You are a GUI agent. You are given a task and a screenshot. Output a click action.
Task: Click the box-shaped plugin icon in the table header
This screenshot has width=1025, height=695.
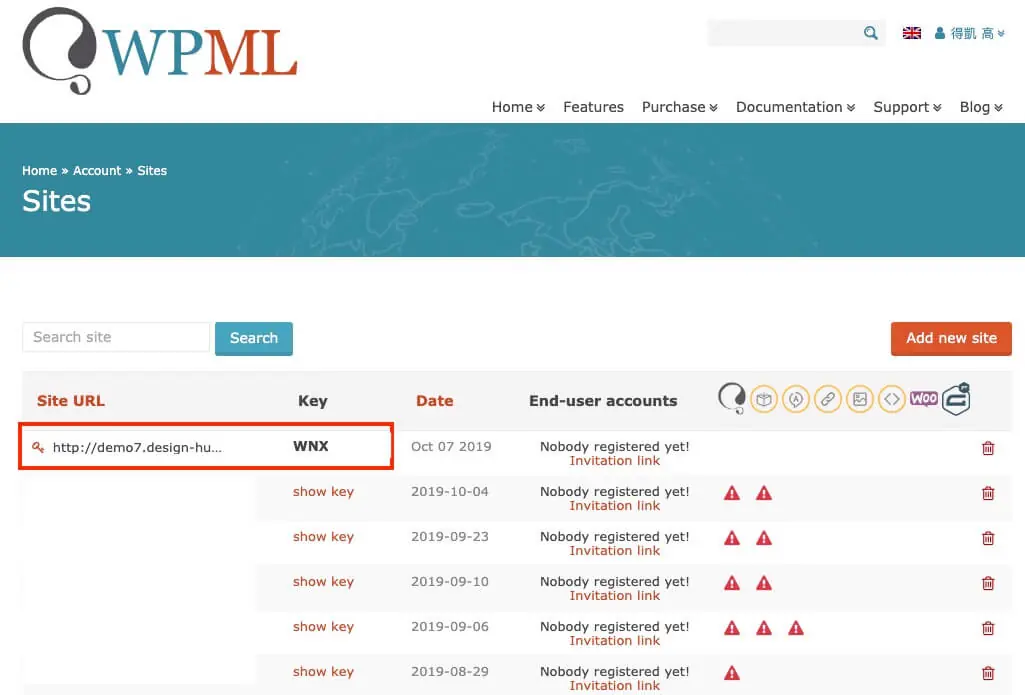[x=764, y=399]
